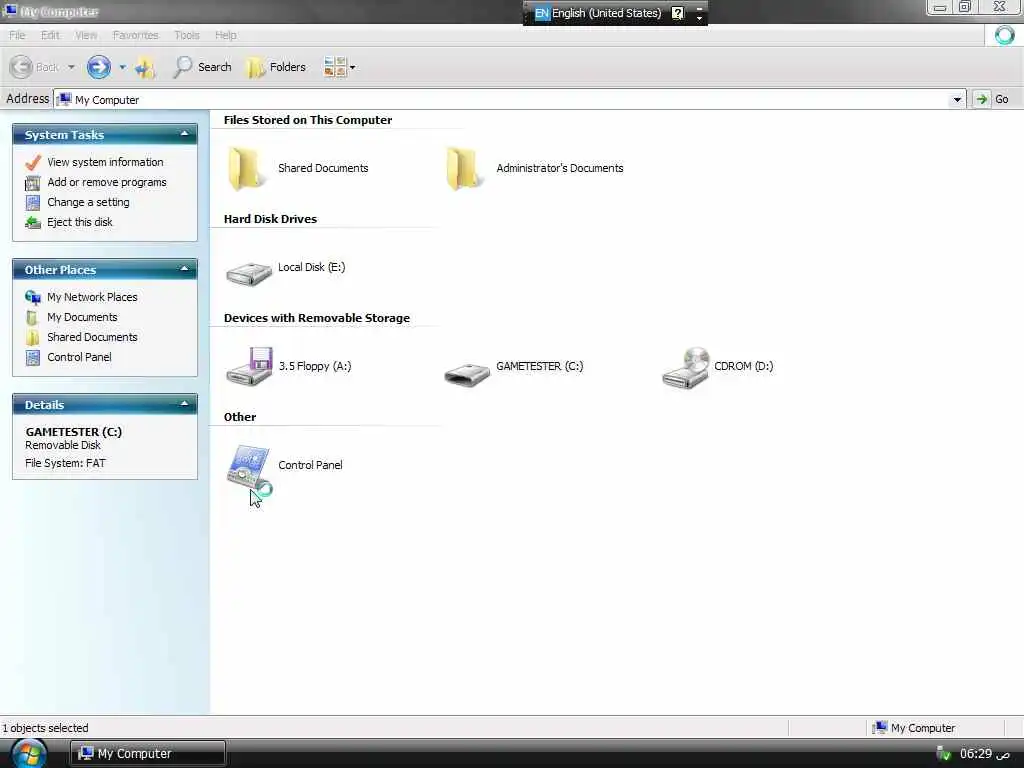The image size is (1024, 768).
Task: Open the Help menu
Action: 225,35
